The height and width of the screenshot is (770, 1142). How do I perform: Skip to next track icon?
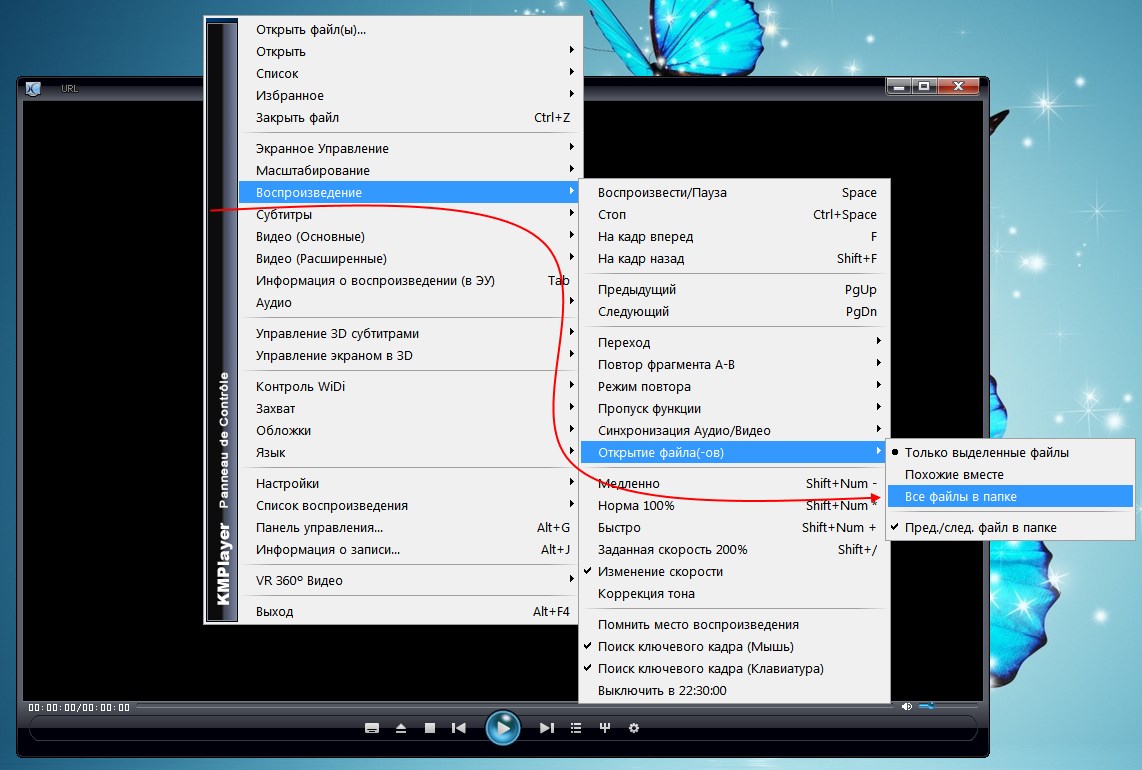coord(546,728)
